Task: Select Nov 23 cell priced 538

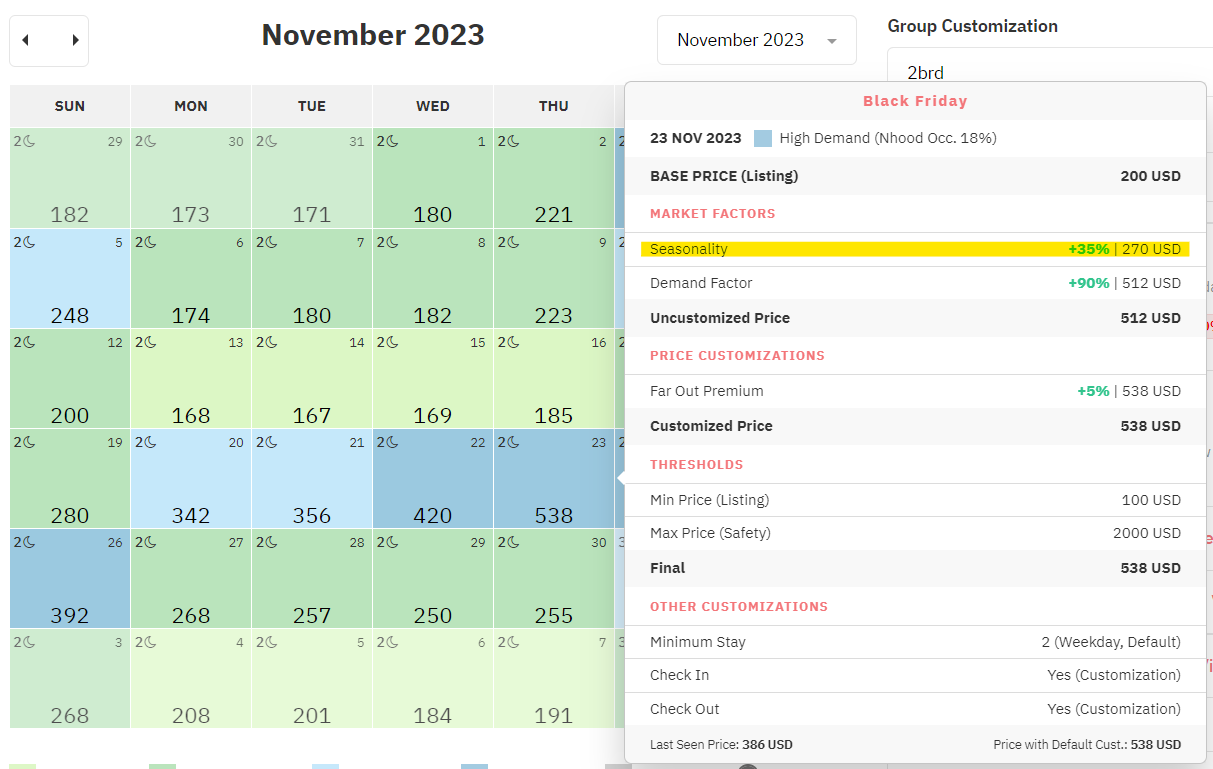Action: coord(553,480)
